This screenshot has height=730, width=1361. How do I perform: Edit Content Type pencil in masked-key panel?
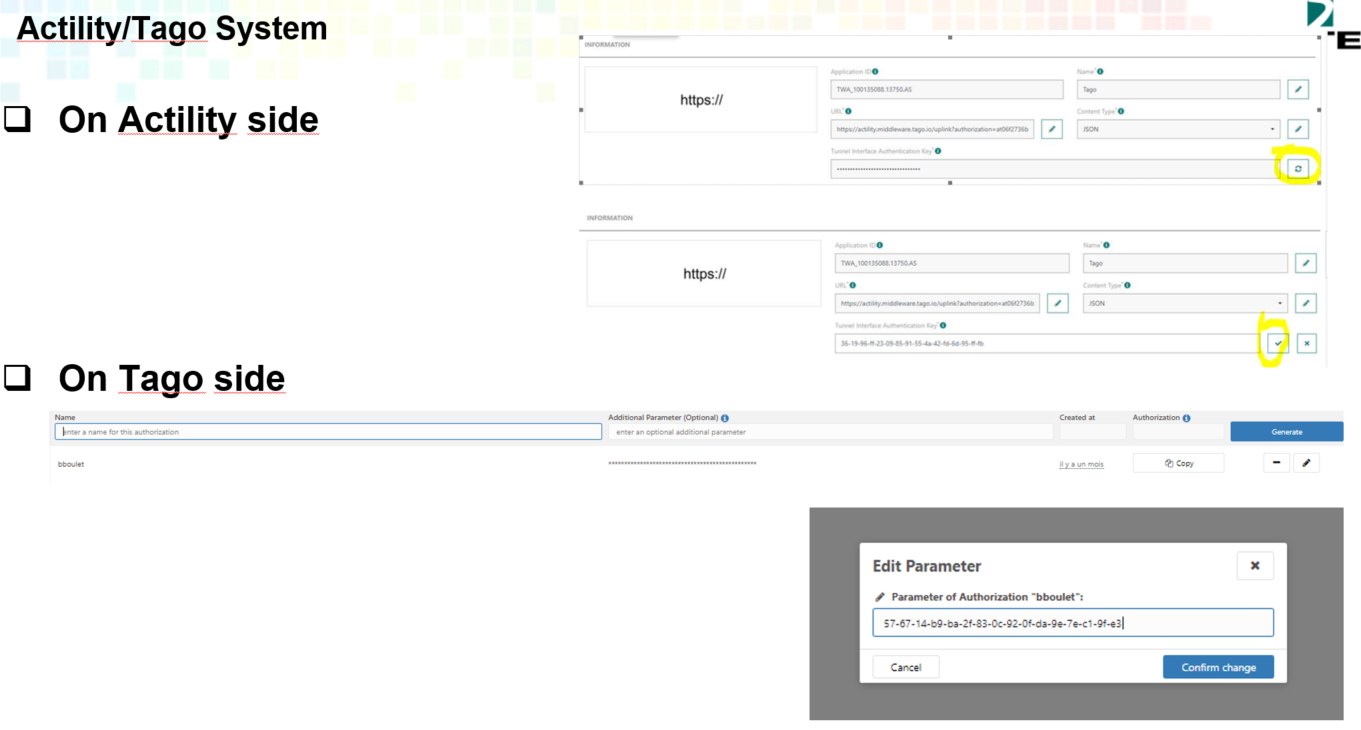click(x=1298, y=129)
